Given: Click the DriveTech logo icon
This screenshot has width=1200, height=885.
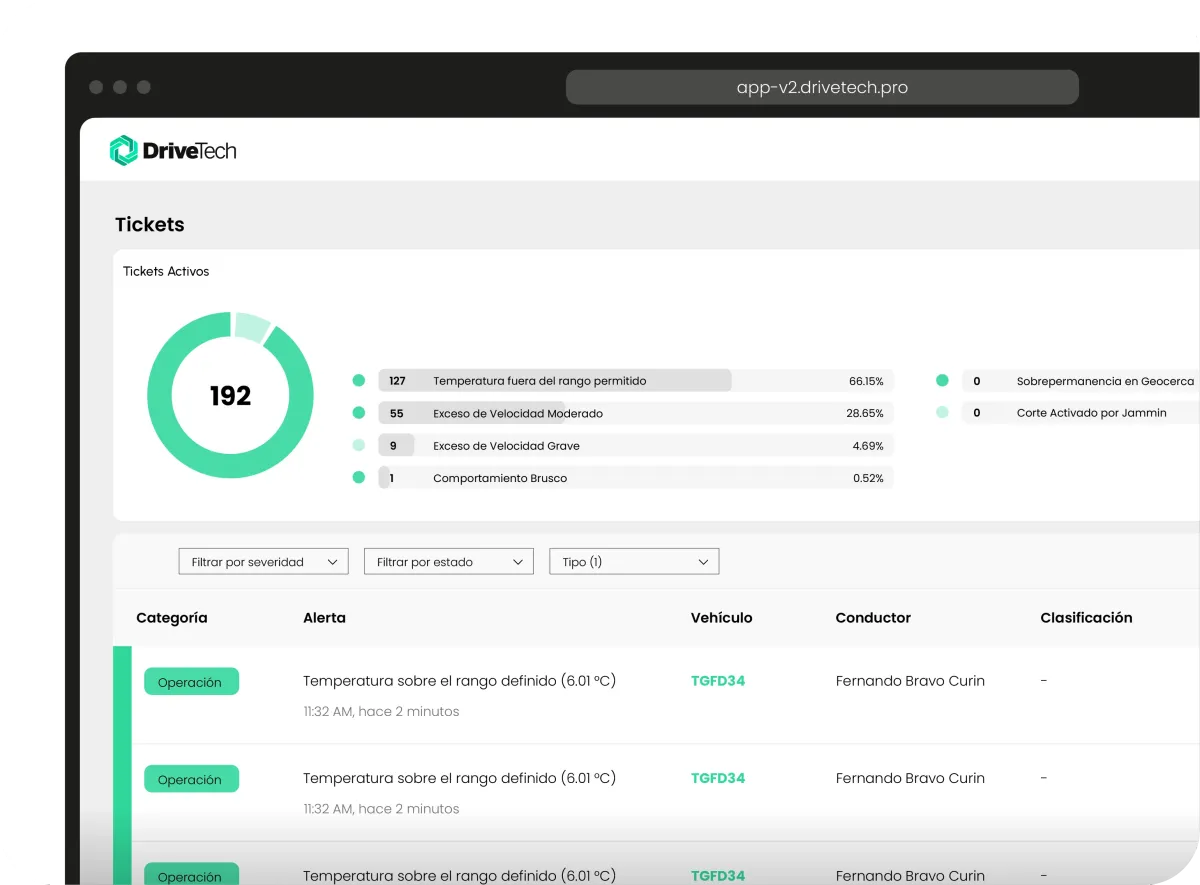Looking at the screenshot, I should coord(123,151).
